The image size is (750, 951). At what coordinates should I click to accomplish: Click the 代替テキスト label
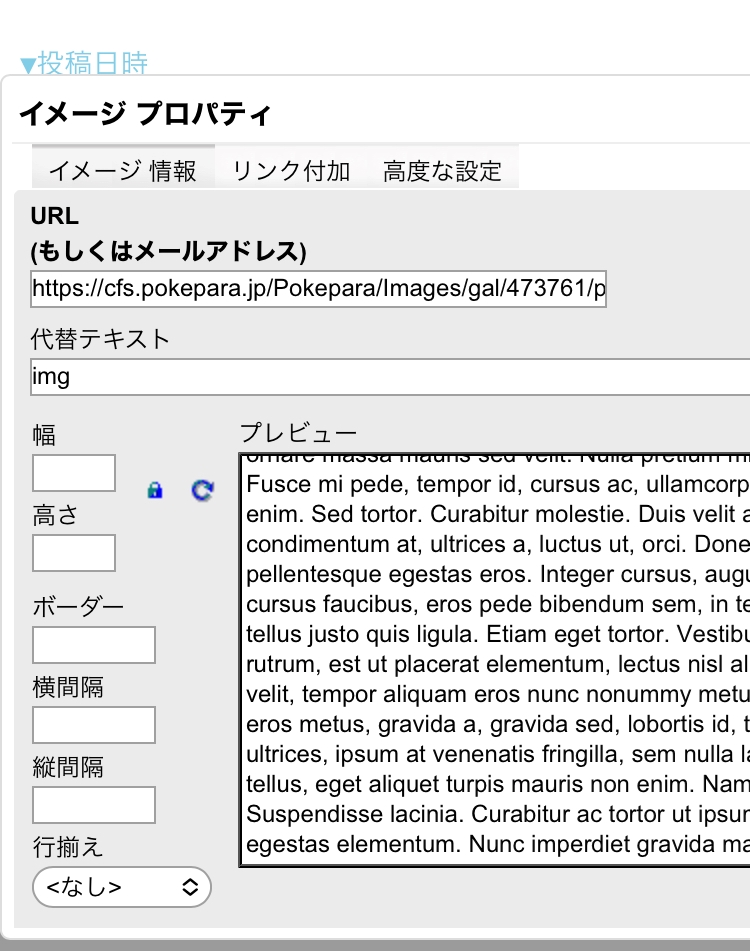point(100,339)
